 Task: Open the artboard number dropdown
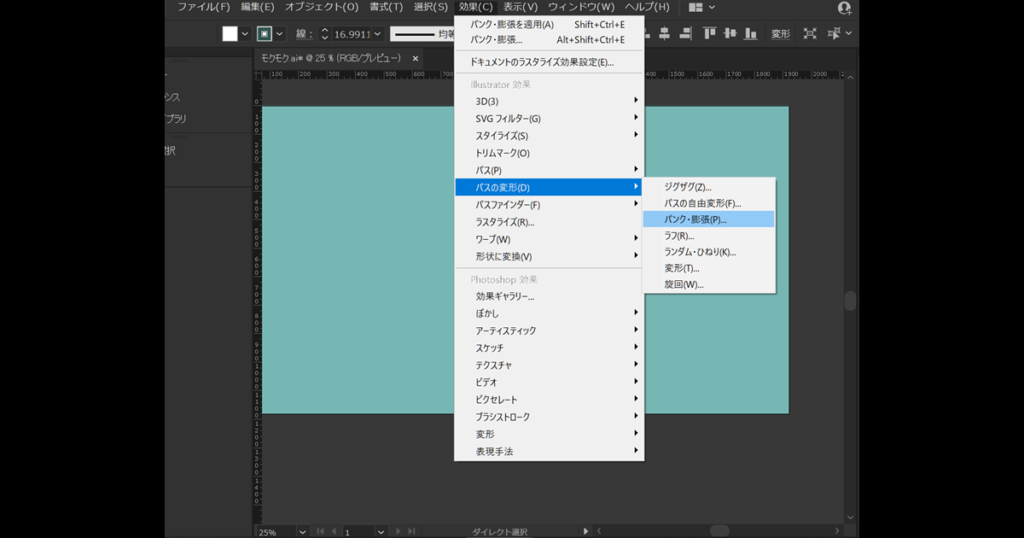(380, 531)
